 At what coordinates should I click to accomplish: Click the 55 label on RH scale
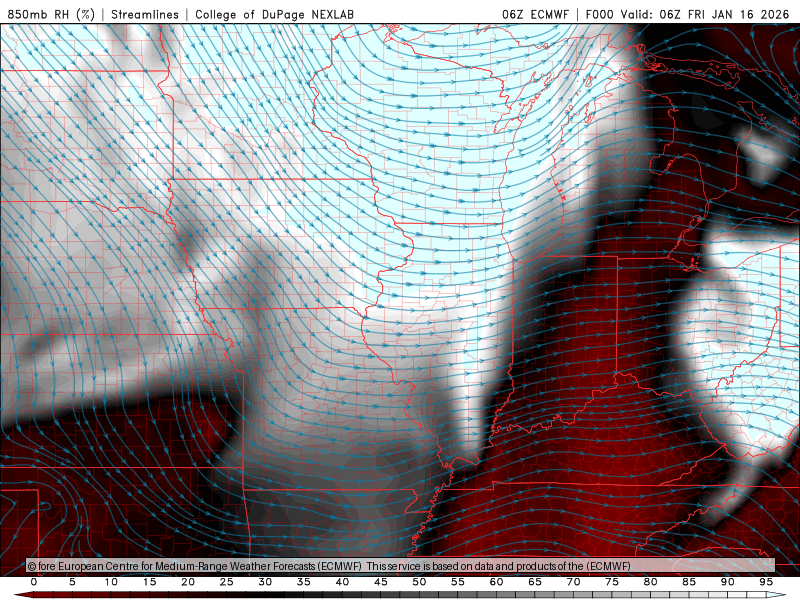(x=458, y=582)
